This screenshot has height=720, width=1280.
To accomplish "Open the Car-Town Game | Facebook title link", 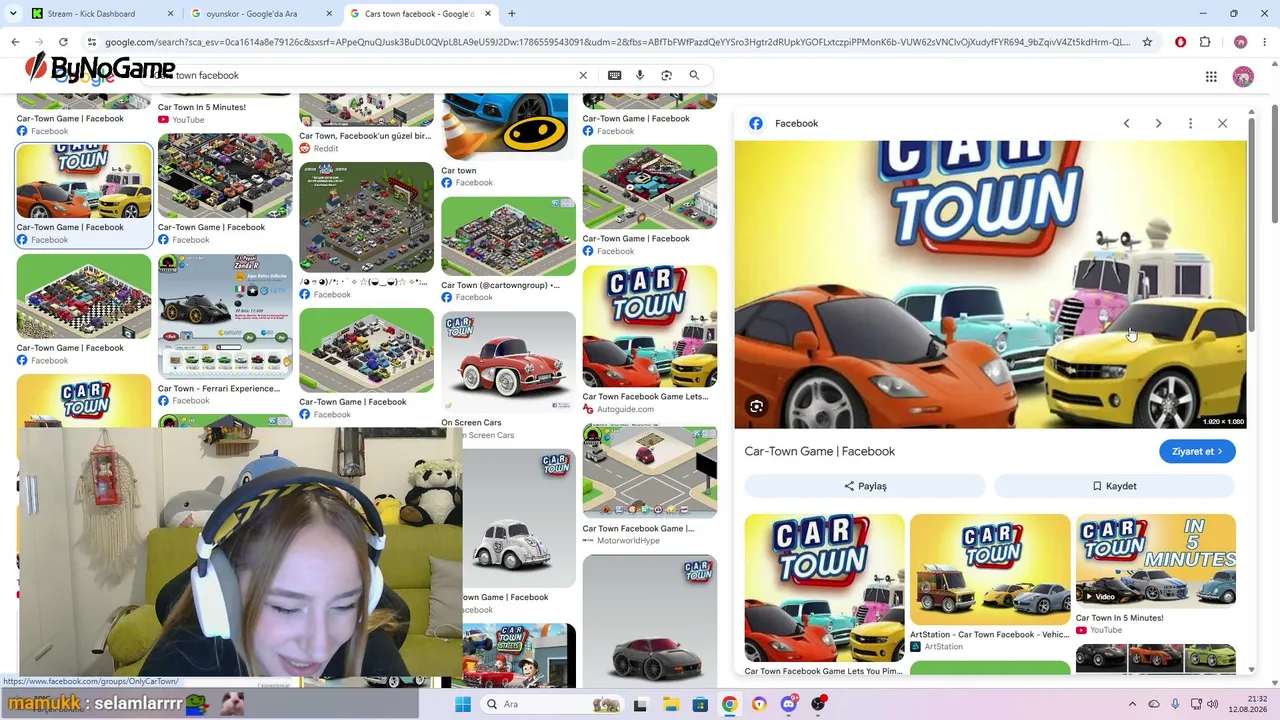I will click(819, 451).
